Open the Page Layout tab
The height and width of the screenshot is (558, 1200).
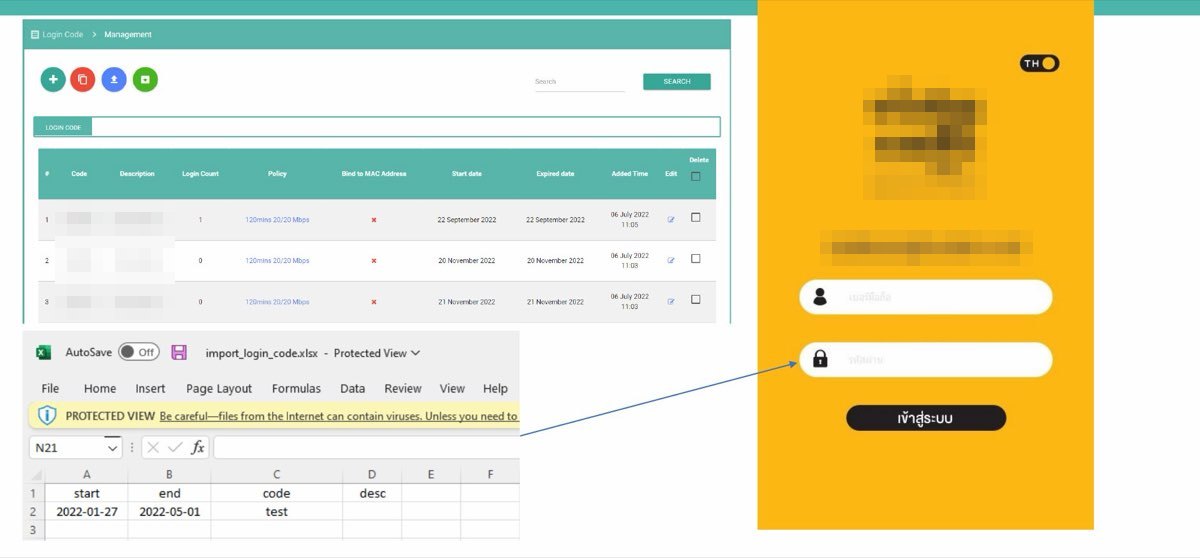(x=219, y=388)
